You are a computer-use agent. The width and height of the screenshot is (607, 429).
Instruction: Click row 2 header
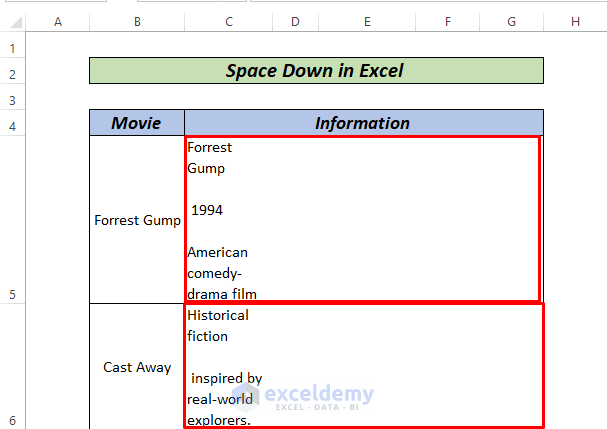[12, 74]
